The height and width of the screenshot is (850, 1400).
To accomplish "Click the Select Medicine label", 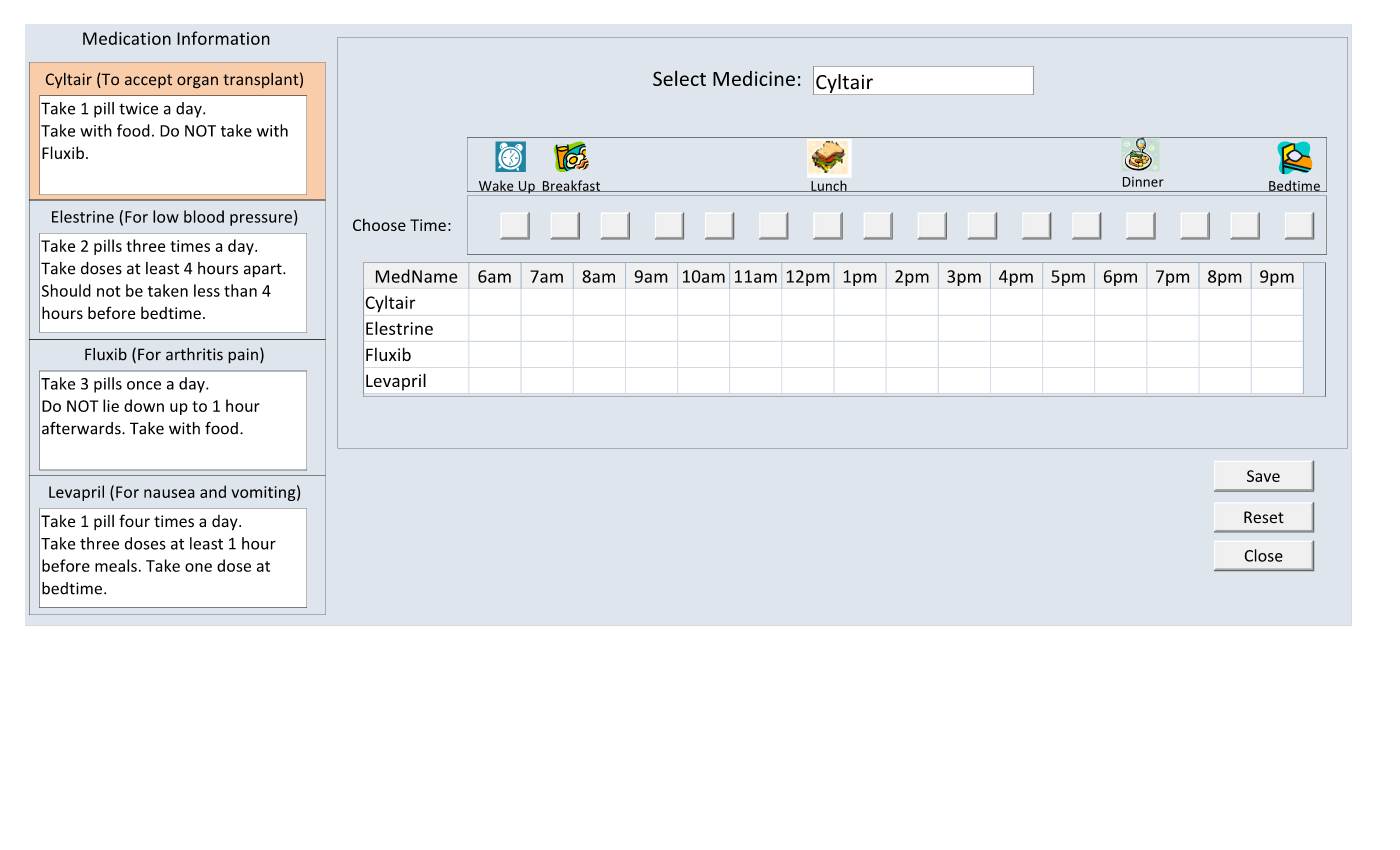I will click(727, 79).
